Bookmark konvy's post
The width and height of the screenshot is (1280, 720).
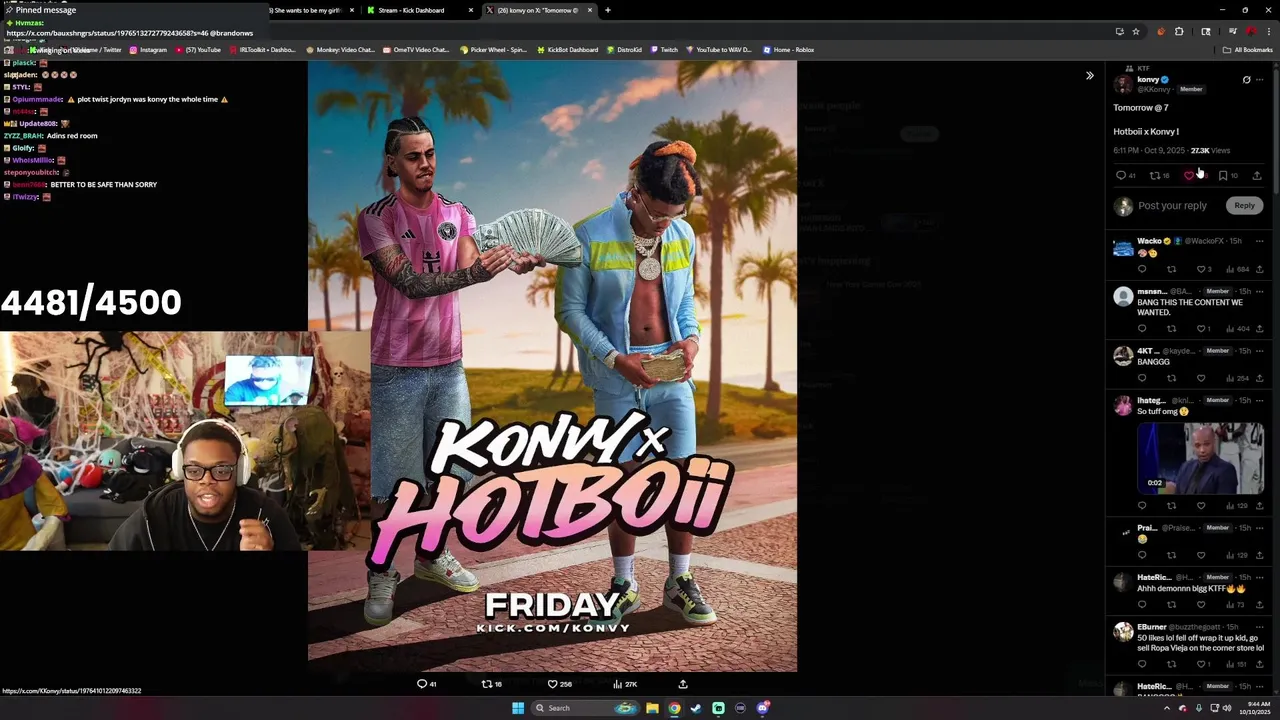(1223, 175)
